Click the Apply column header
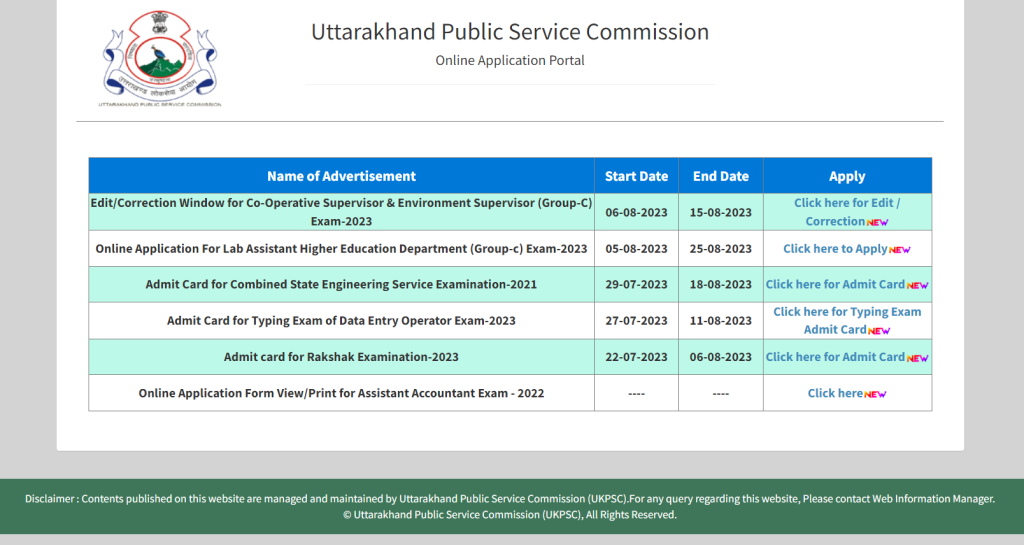This screenshot has width=1024, height=545. (847, 176)
